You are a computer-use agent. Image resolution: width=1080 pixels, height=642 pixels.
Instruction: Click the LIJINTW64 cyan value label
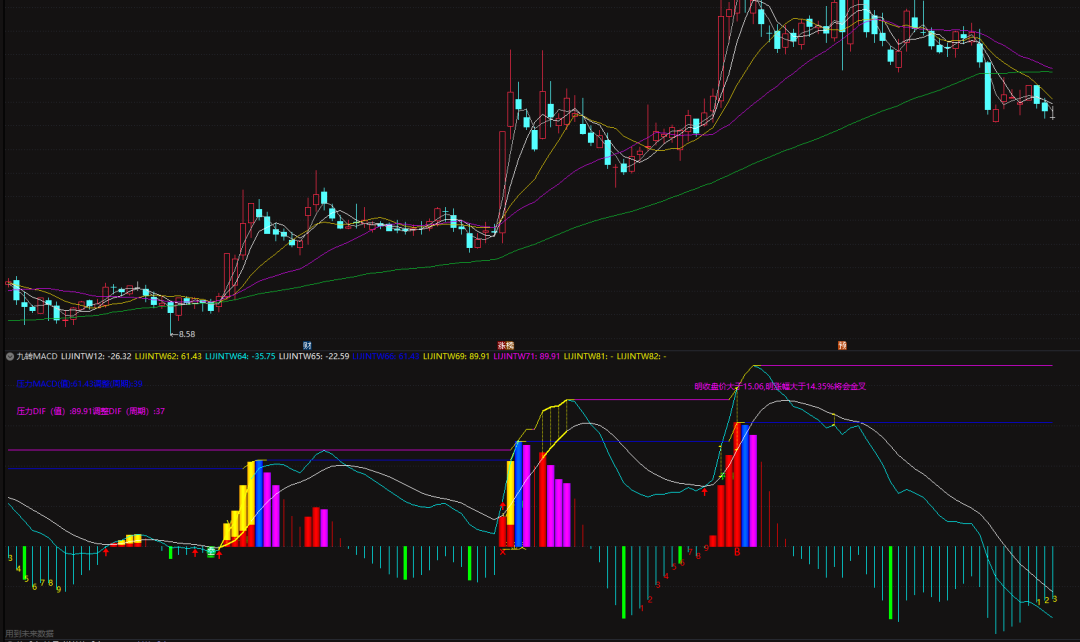pos(240,356)
